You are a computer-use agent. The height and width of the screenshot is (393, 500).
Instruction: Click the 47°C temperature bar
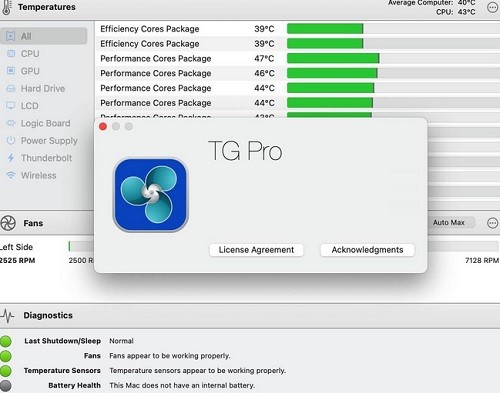(x=333, y=58)
